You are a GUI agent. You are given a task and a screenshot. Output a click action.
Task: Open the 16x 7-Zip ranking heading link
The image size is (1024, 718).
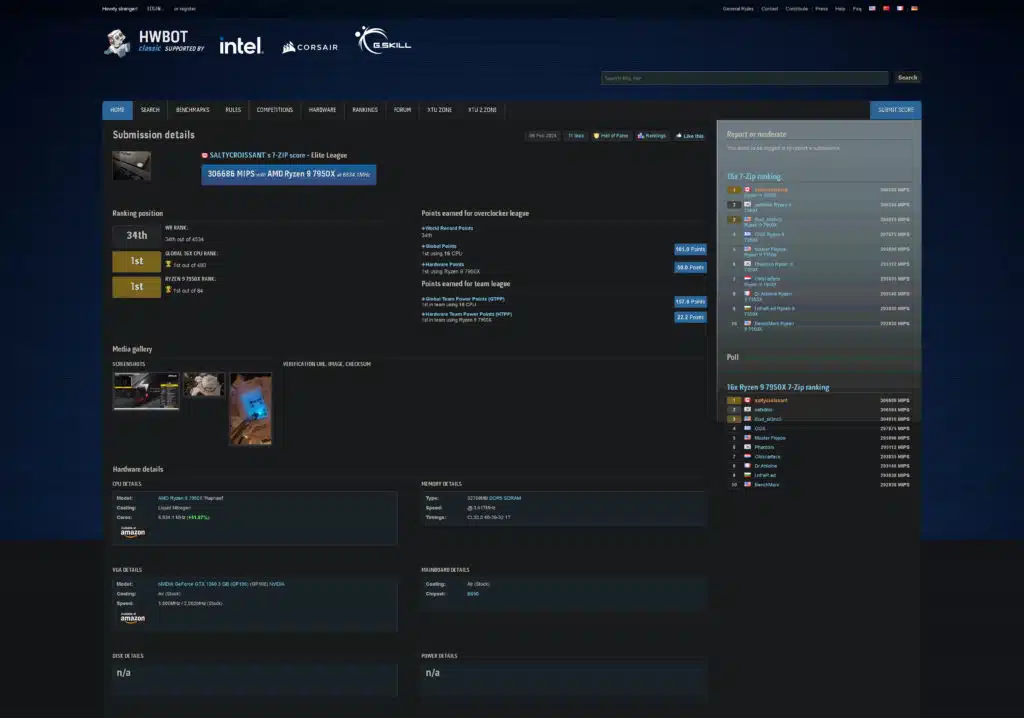pos(754,176)
